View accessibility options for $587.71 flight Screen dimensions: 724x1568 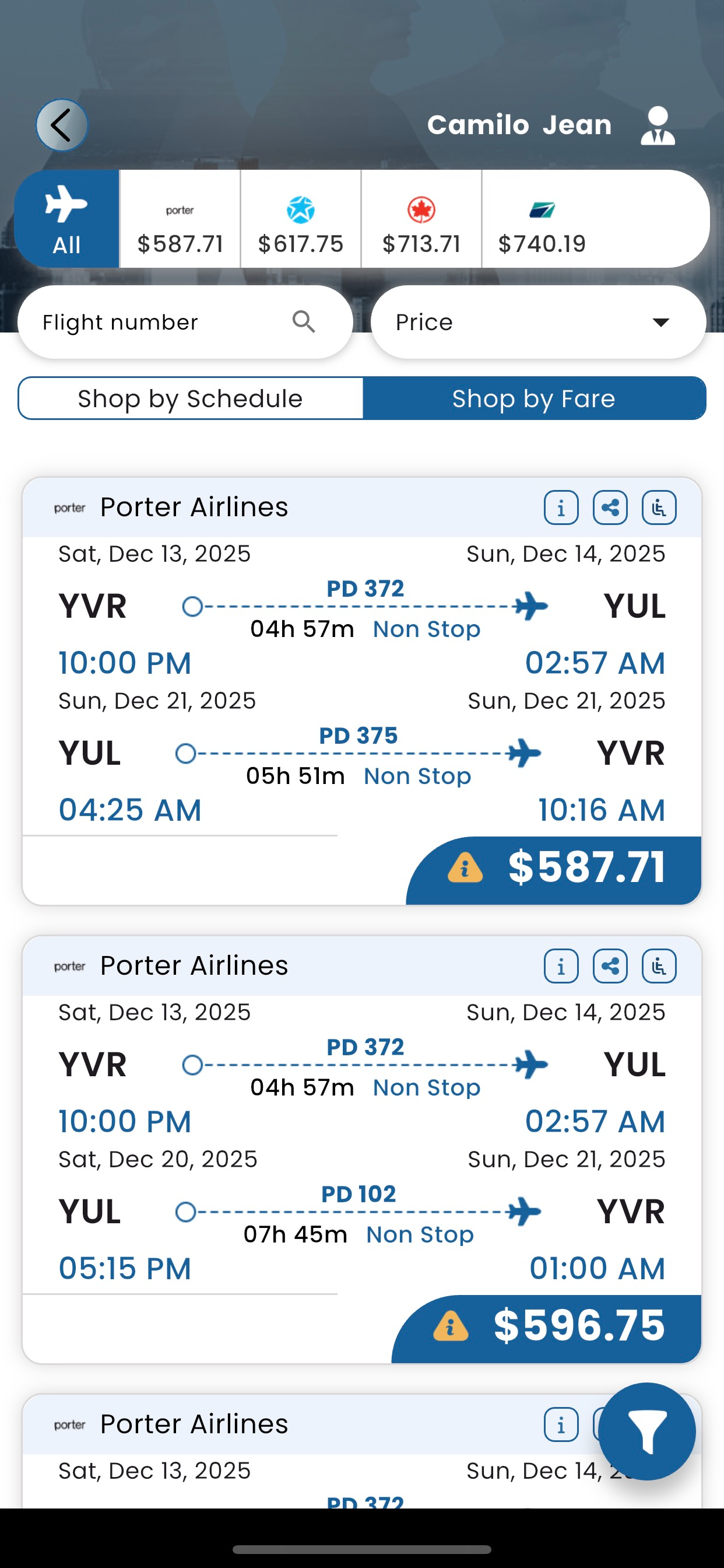coord(659,508)
